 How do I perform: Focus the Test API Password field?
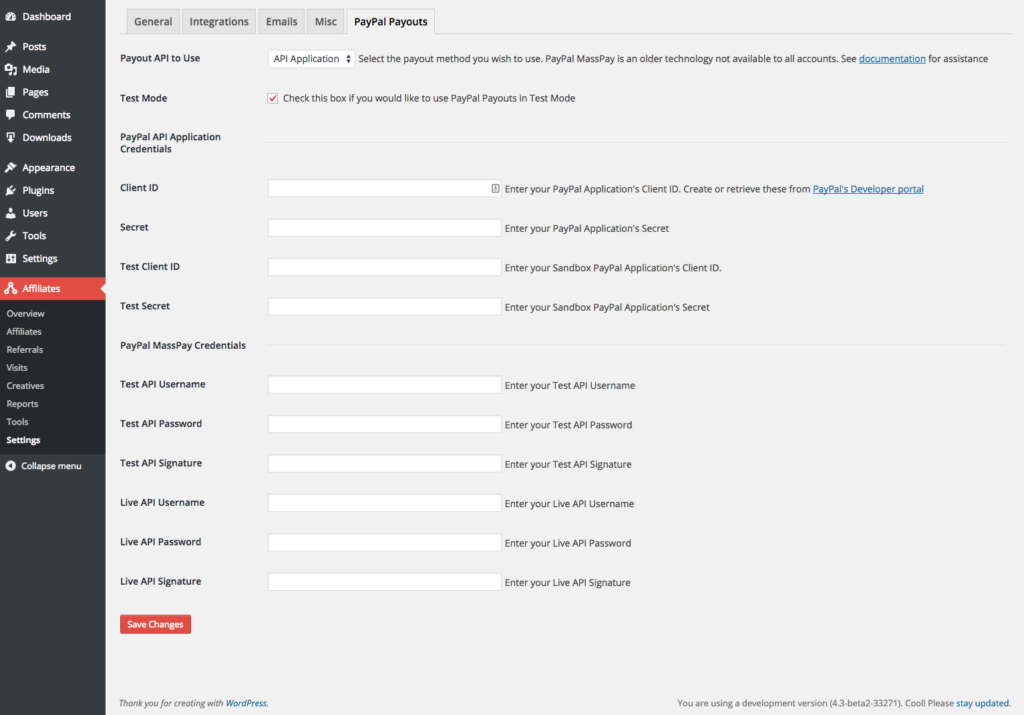click(x=384, y=424)
